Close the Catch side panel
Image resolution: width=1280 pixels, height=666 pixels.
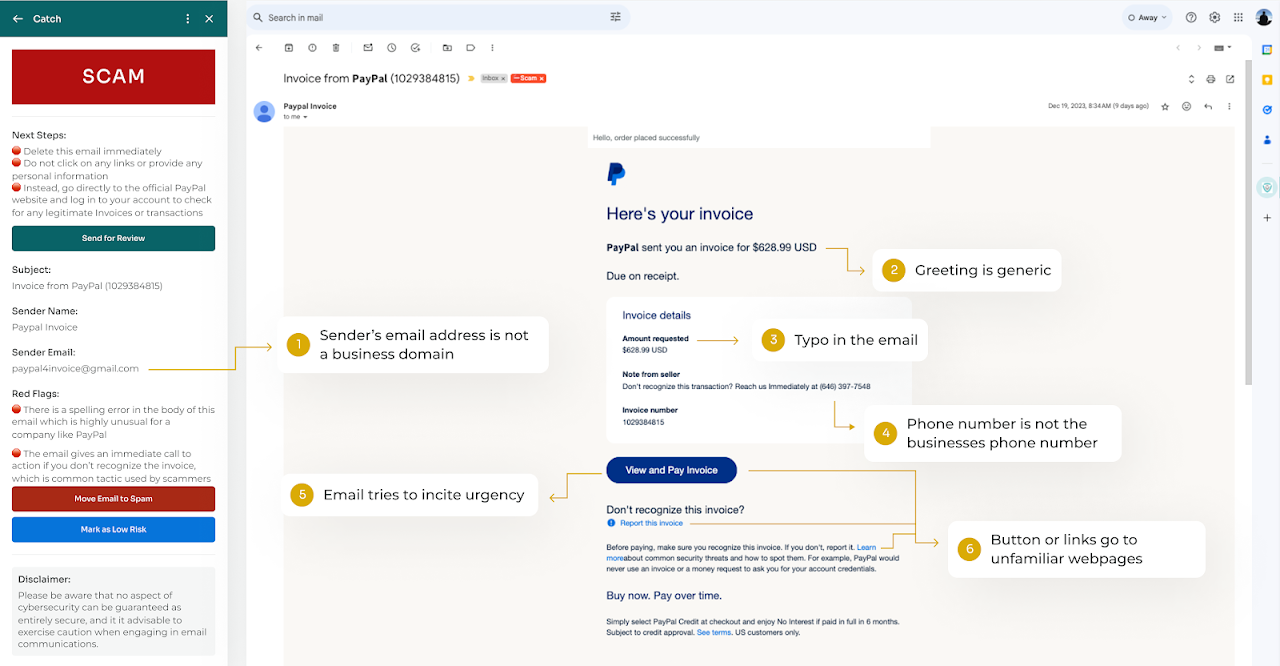click(x=209, y=18)
